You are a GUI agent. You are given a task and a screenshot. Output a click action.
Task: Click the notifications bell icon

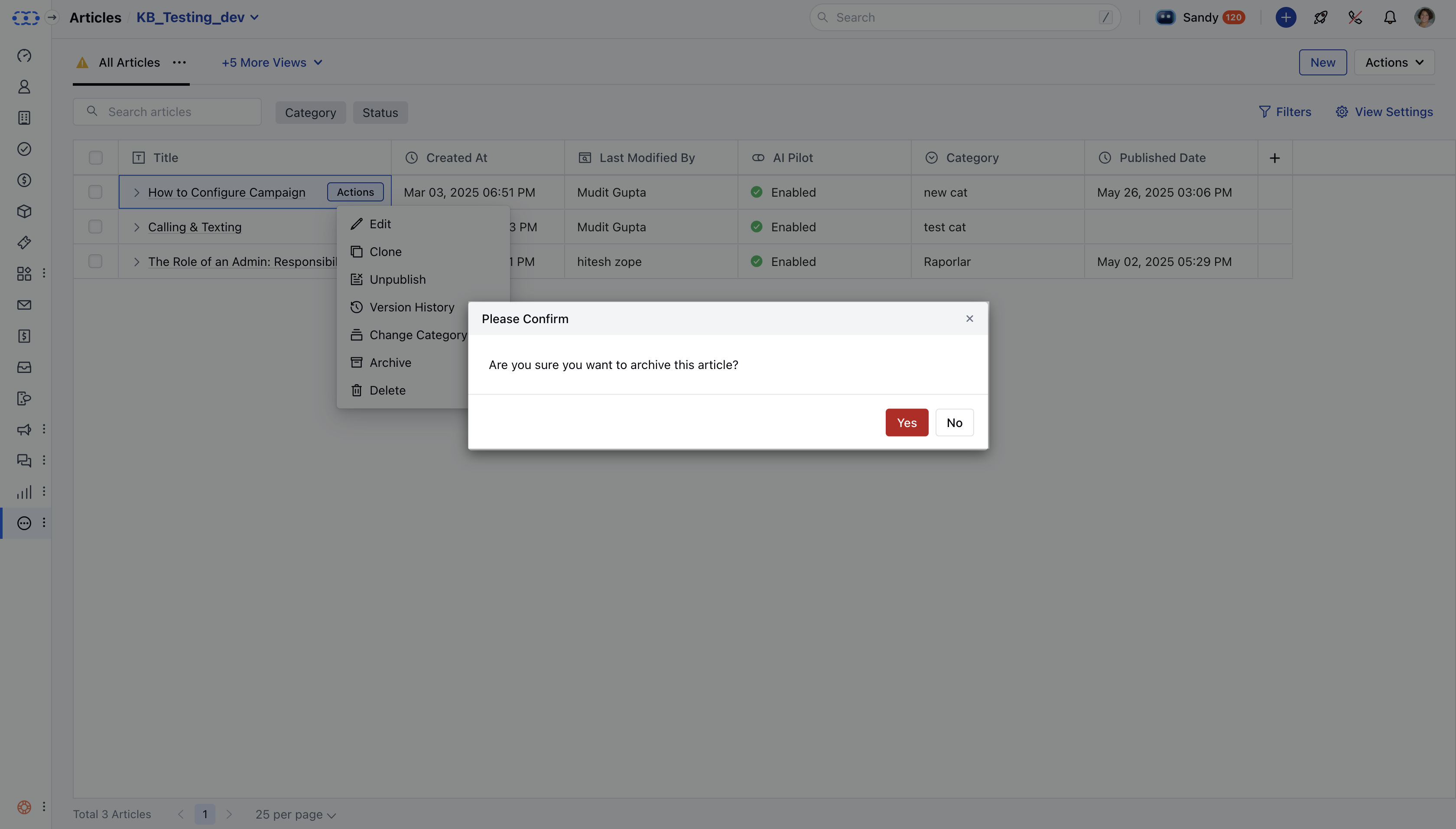tap(1390, 18)
